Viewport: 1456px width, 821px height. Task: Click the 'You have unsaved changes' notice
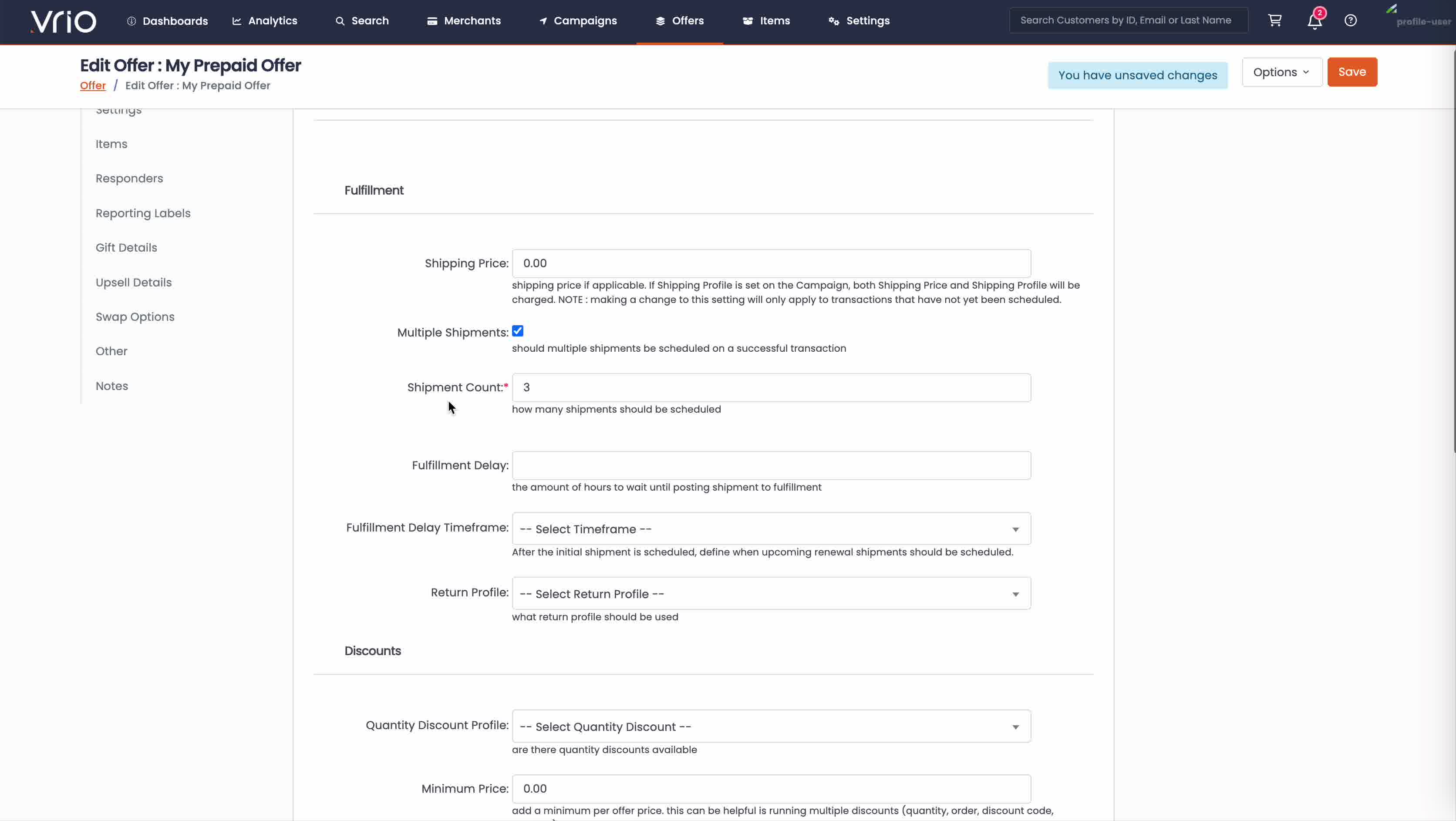(x=1137, y=75)
